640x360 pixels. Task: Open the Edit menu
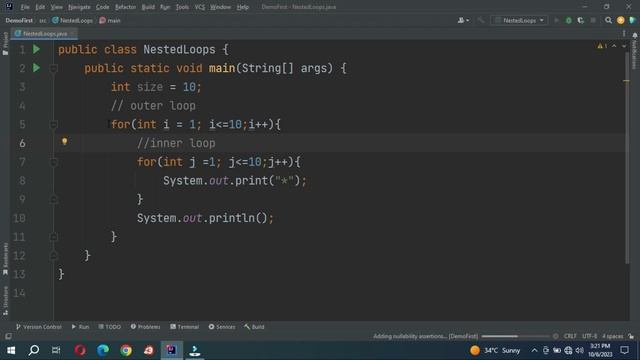click(40, 7)
